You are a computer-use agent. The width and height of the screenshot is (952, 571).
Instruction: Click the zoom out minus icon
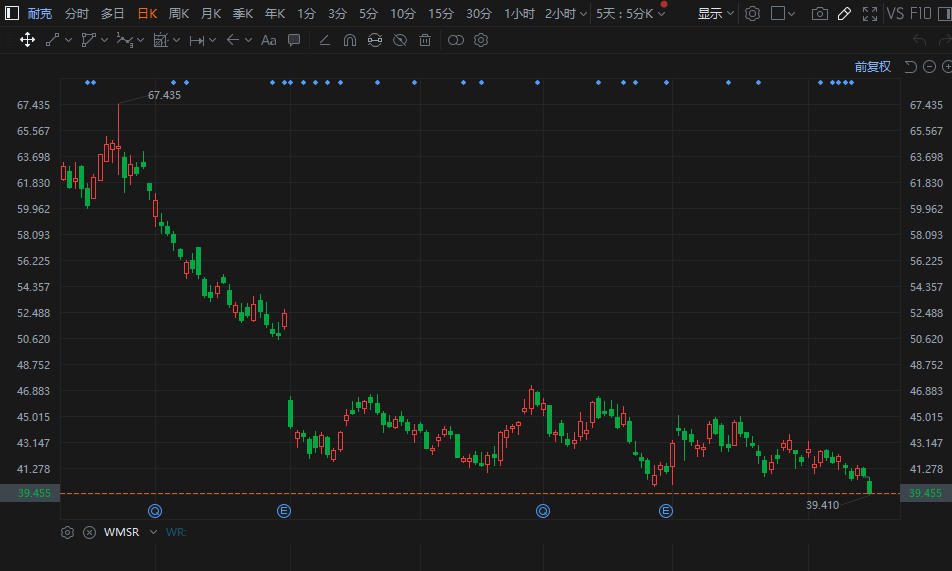click(x=929, y=67)
